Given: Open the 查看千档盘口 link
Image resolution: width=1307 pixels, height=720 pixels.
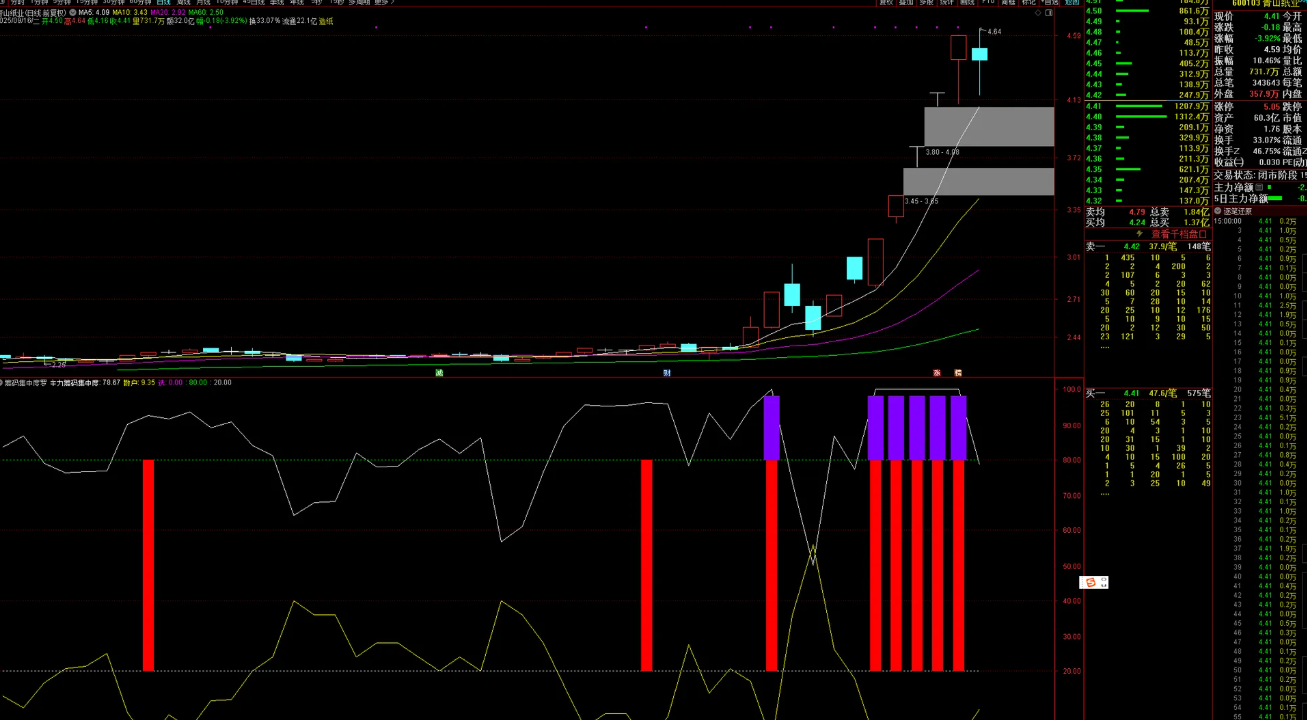Looking at the screenshot, I should (1178, 234).
